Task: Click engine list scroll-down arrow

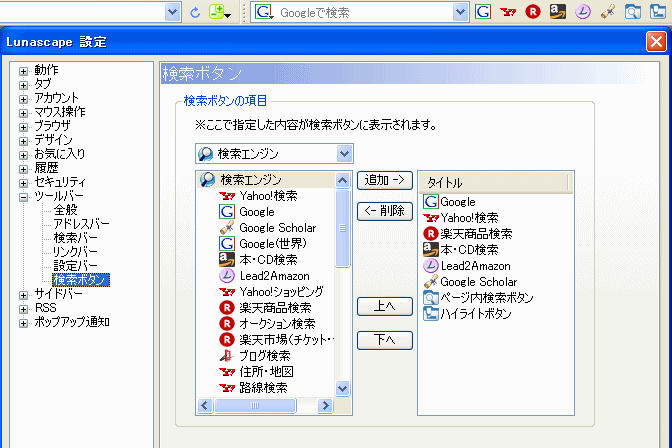Action: [342, 388]
